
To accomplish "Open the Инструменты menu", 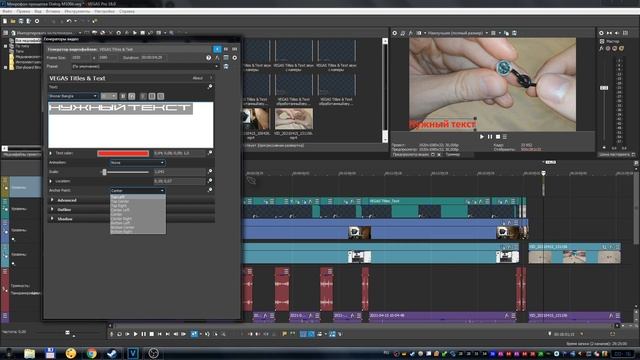I will click(x=78, y=11).
